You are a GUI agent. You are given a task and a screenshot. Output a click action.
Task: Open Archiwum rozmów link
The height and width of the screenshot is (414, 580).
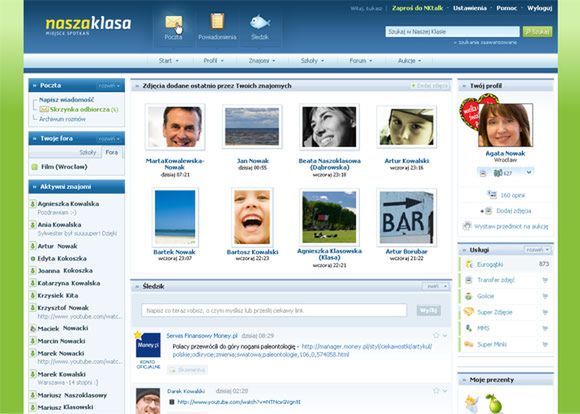[x=62, y=119]
